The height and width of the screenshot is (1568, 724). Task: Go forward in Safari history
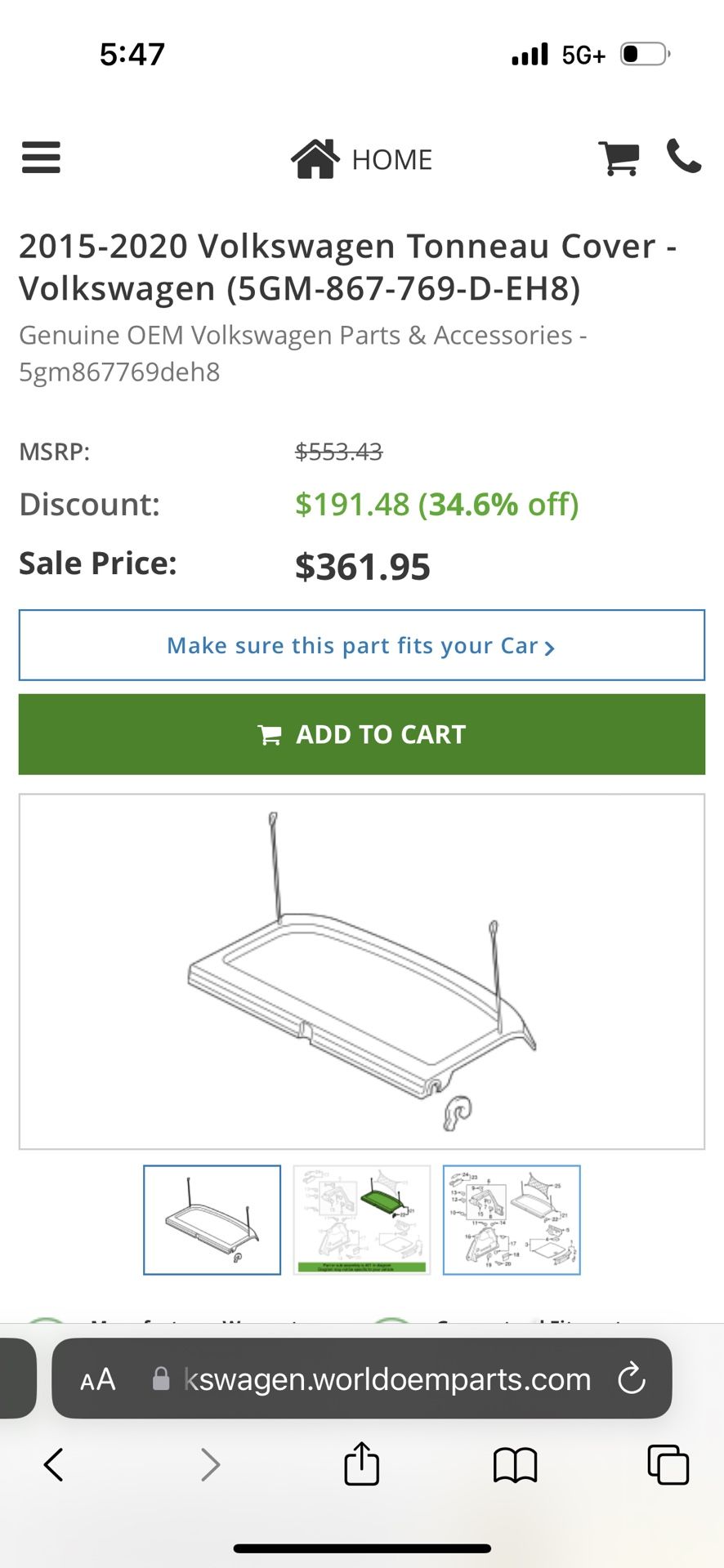pyautogui.click(x=210, y=1464)
